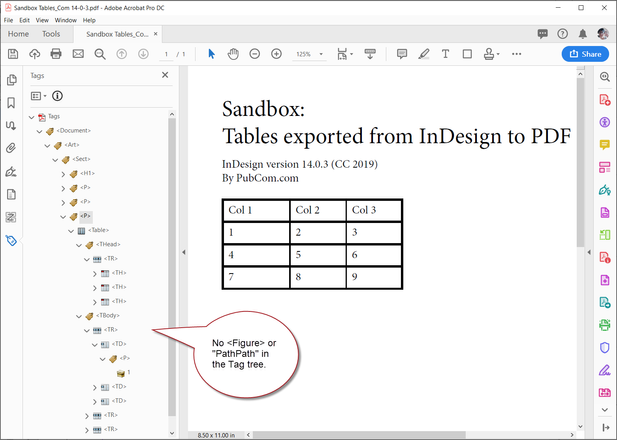
Task: Click the page number field
Action: 166,54
